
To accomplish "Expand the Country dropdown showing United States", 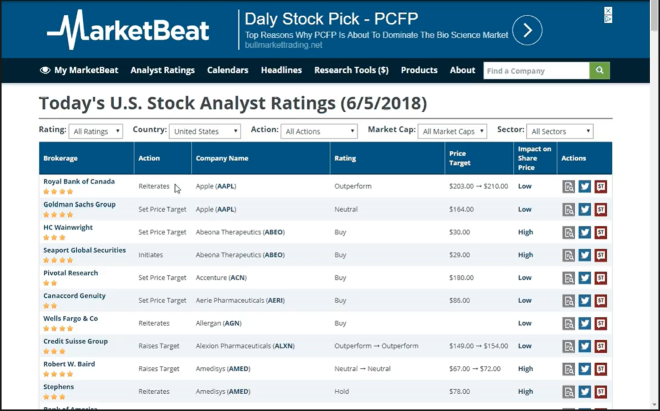I will point(205,131).
